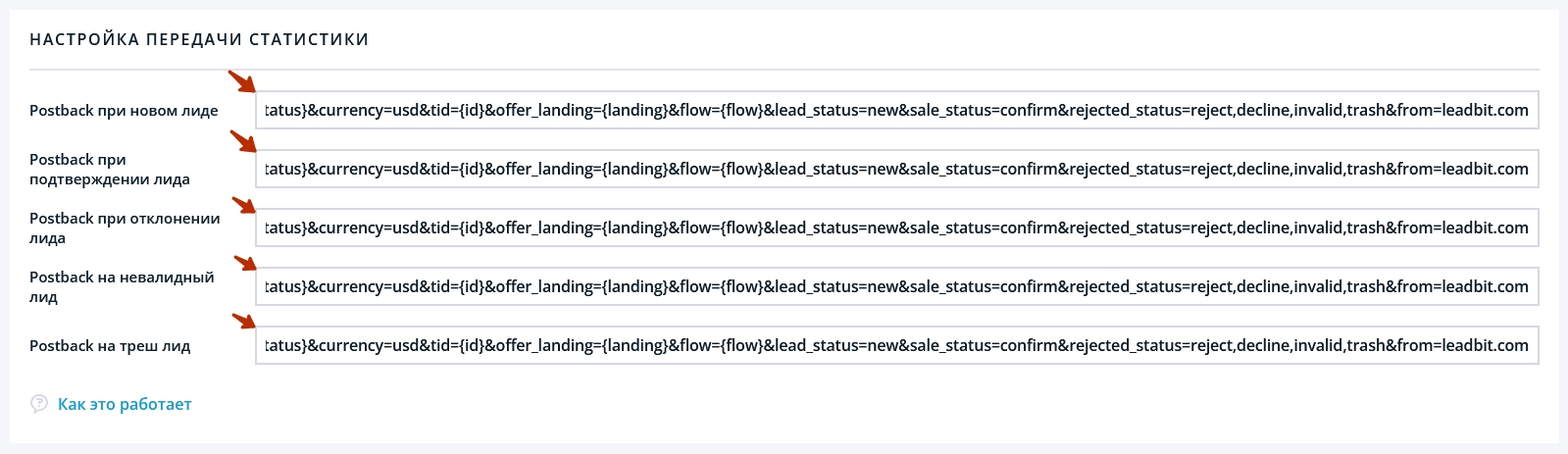Click the 'Postback при отклонении лида' label
The image size is (1568, 454).
[x=125, y=227]
